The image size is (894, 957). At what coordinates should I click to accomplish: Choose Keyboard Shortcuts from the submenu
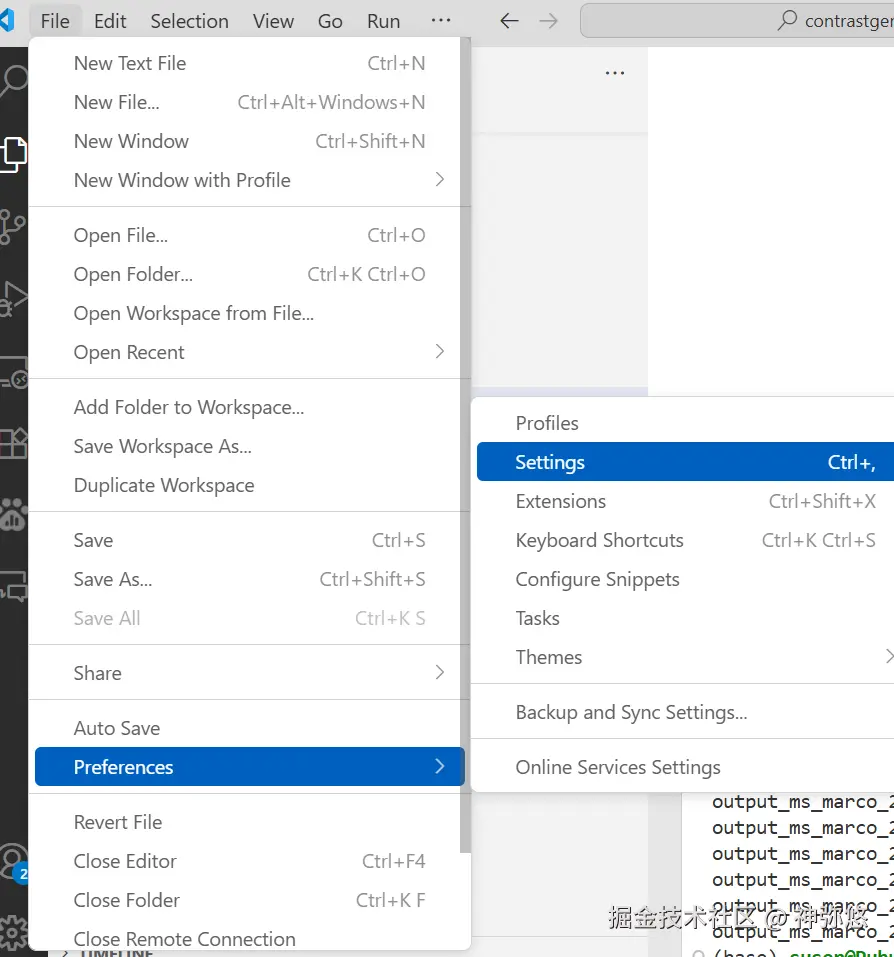[600, 540]
